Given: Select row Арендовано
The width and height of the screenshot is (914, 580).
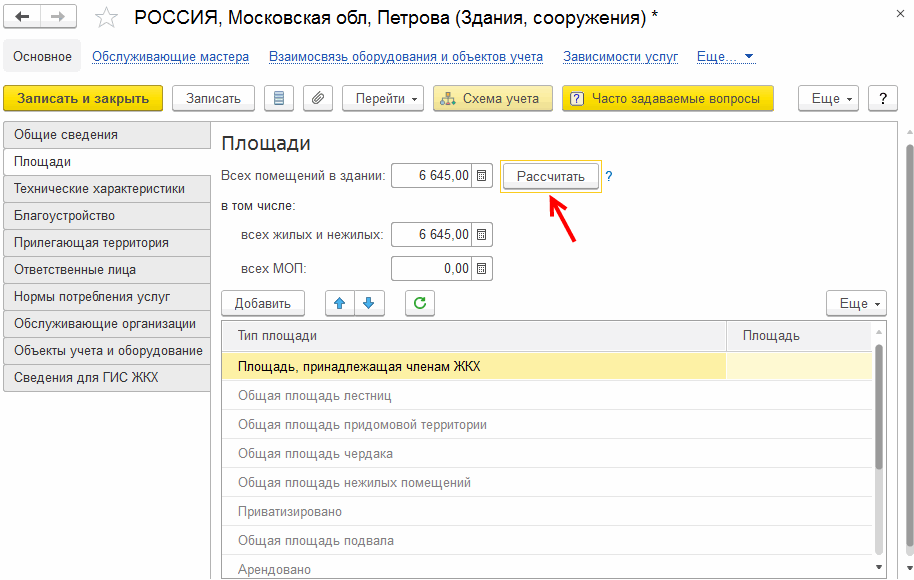Looking at the screenshot, I should tap(547, 568).
